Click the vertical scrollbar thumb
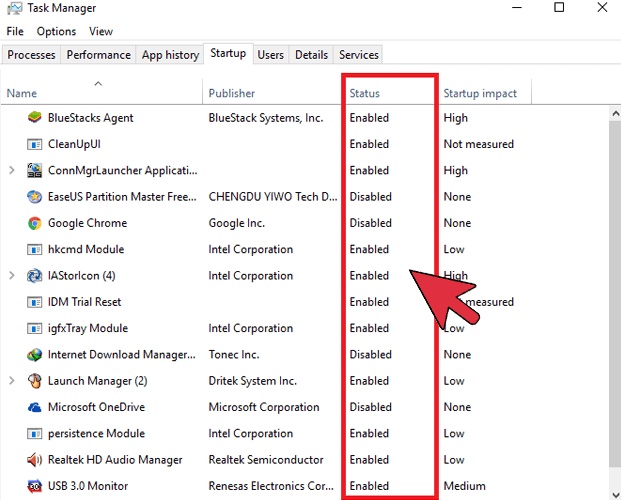621x500 pixels. pyautogui.click(x=615, y=295)
